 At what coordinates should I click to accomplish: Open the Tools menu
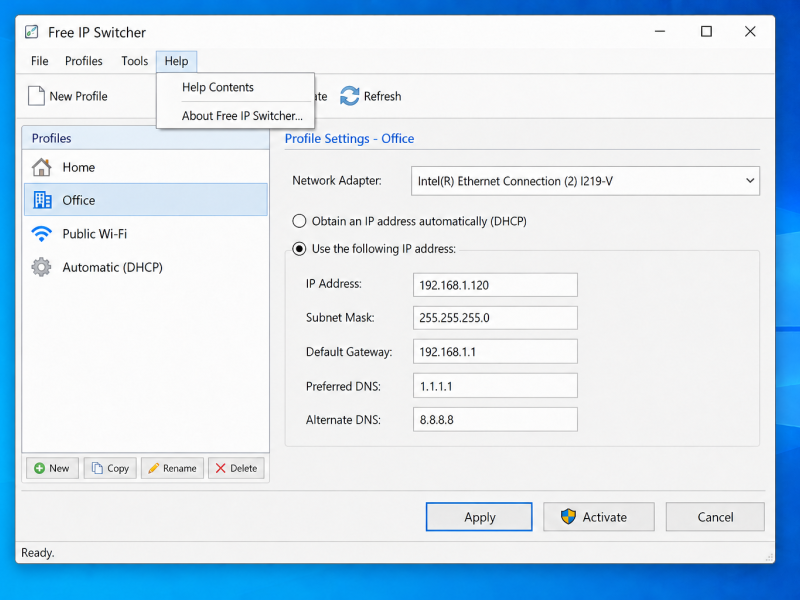pyautogui.click(x=135, y=61)
